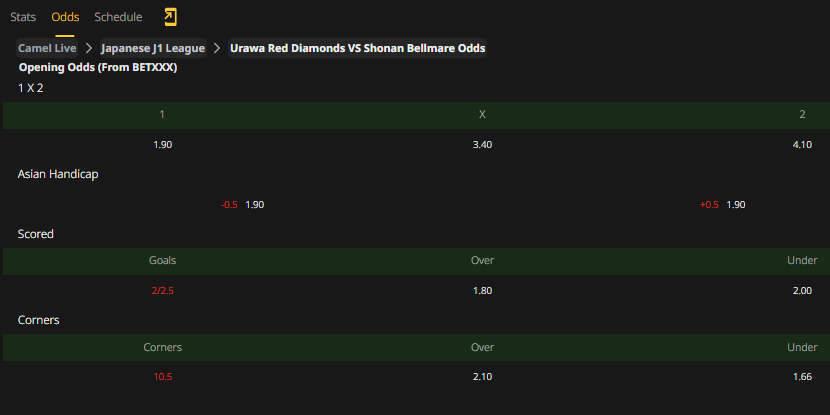
Task: Pick home win odds 1.90 in 1X2
Action: coord(163,145)
